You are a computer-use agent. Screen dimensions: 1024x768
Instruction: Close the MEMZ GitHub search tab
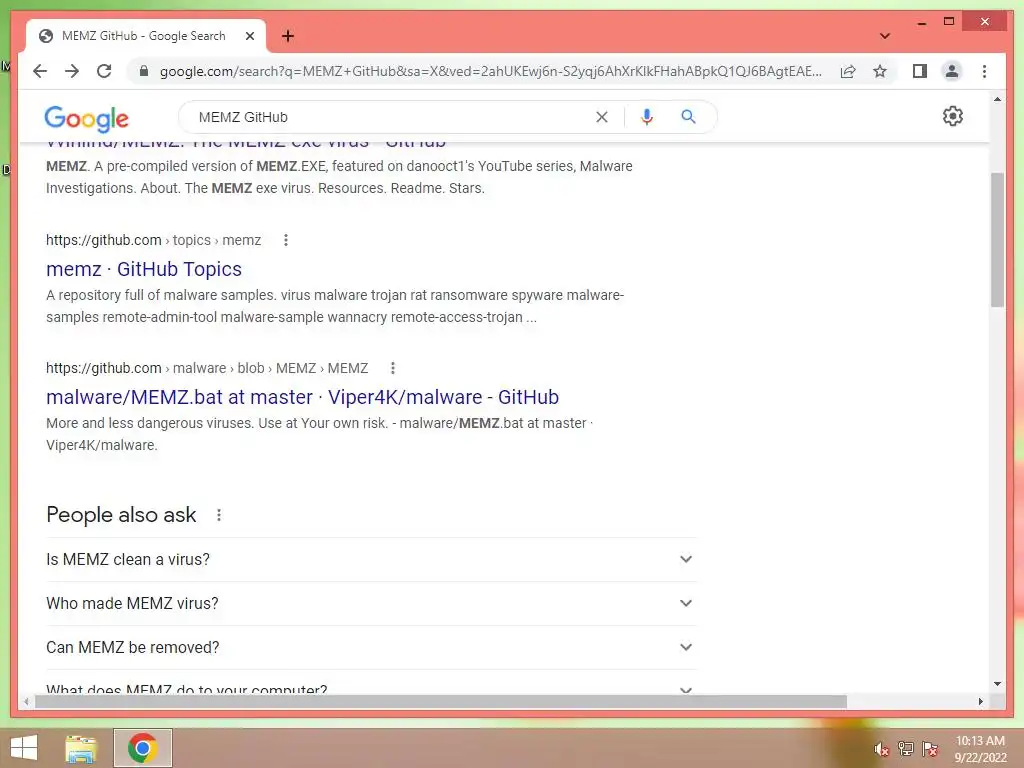(x=249, y=36)
